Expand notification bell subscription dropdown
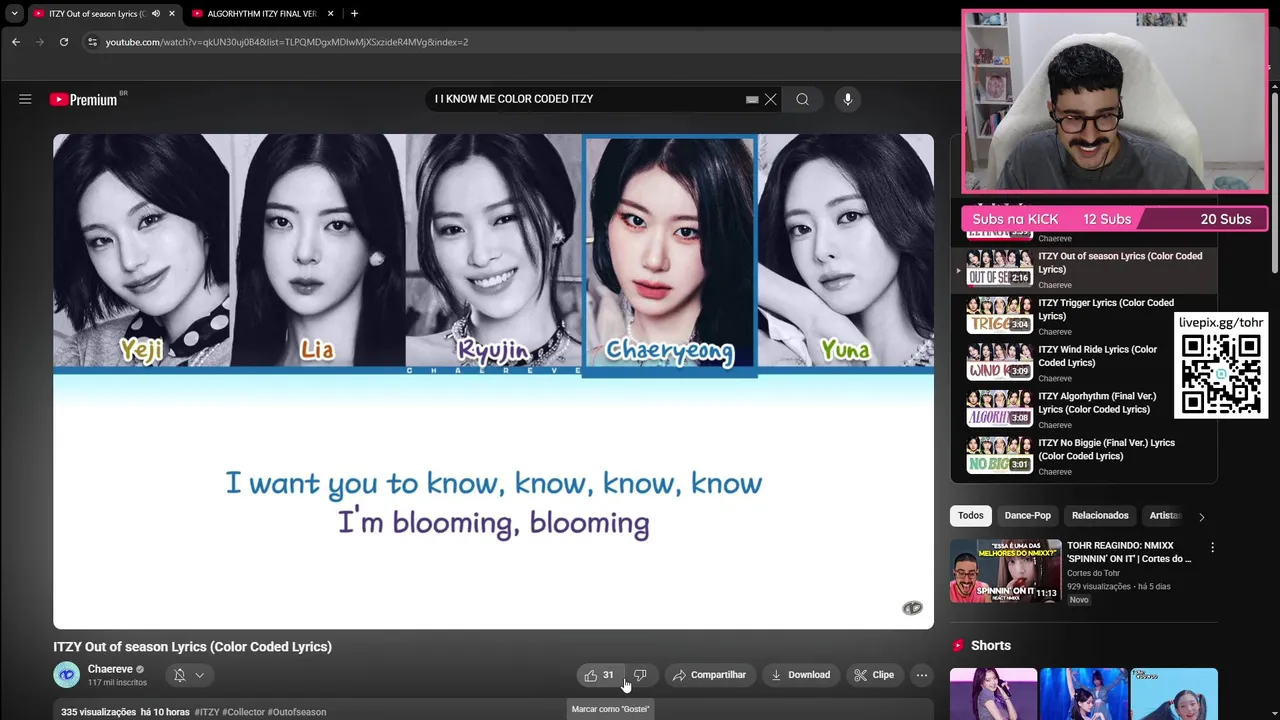Screen dimensions: 1280x720 tap(189, 675)
